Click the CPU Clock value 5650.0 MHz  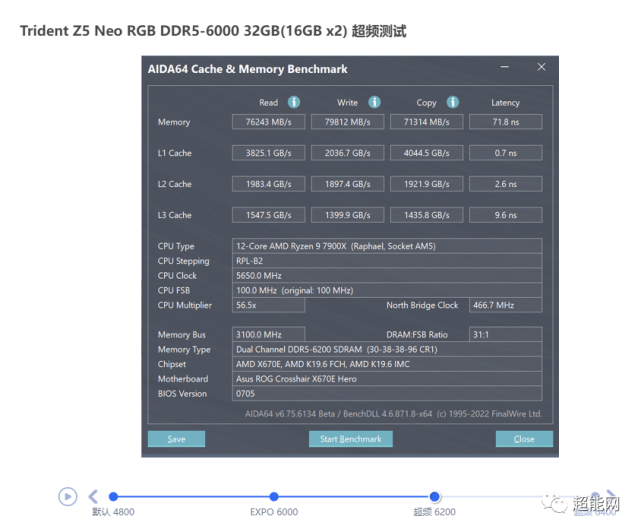point(387,276)
